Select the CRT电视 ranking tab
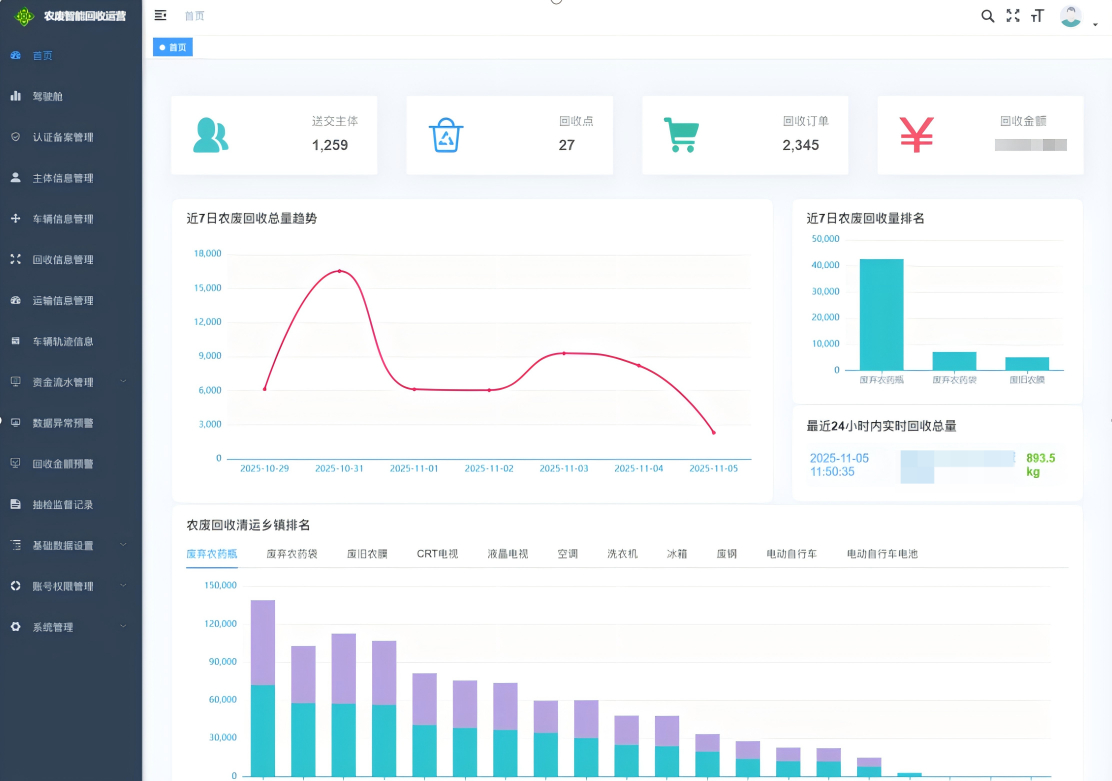The height and width of the screenshot is (781, 1112). [437, 553]
